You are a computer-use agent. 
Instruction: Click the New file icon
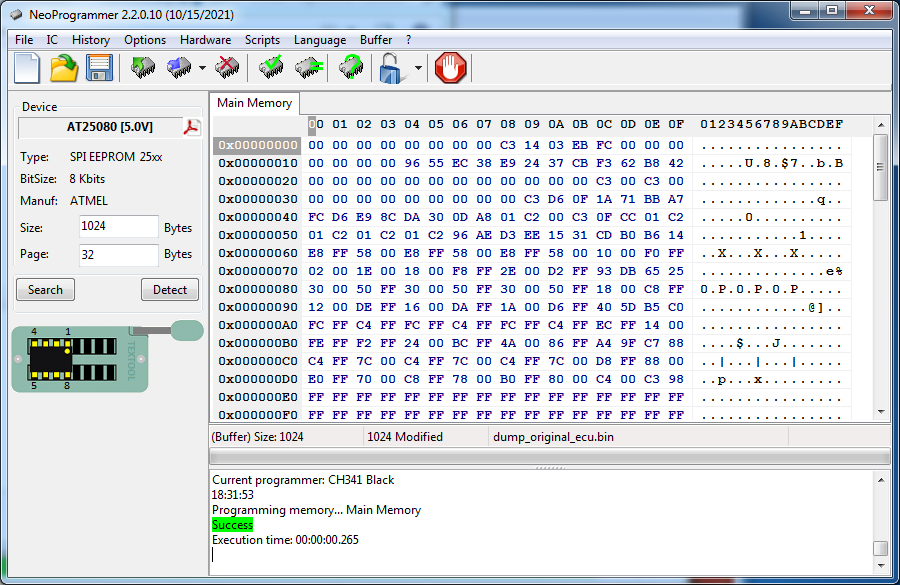click(27, 68)
